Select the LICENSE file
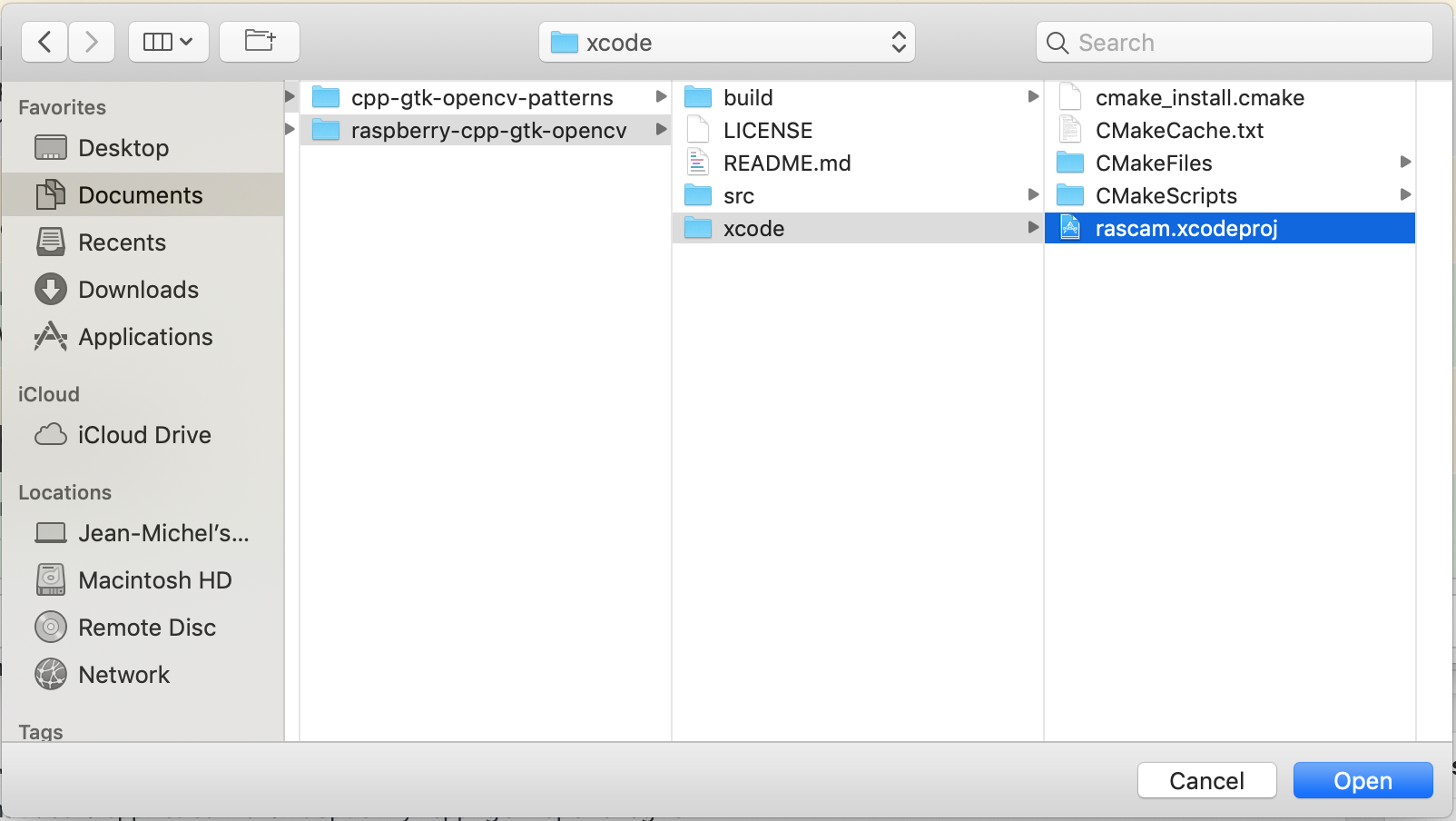This screenshot has height=821, width=1456. (858, 130)
